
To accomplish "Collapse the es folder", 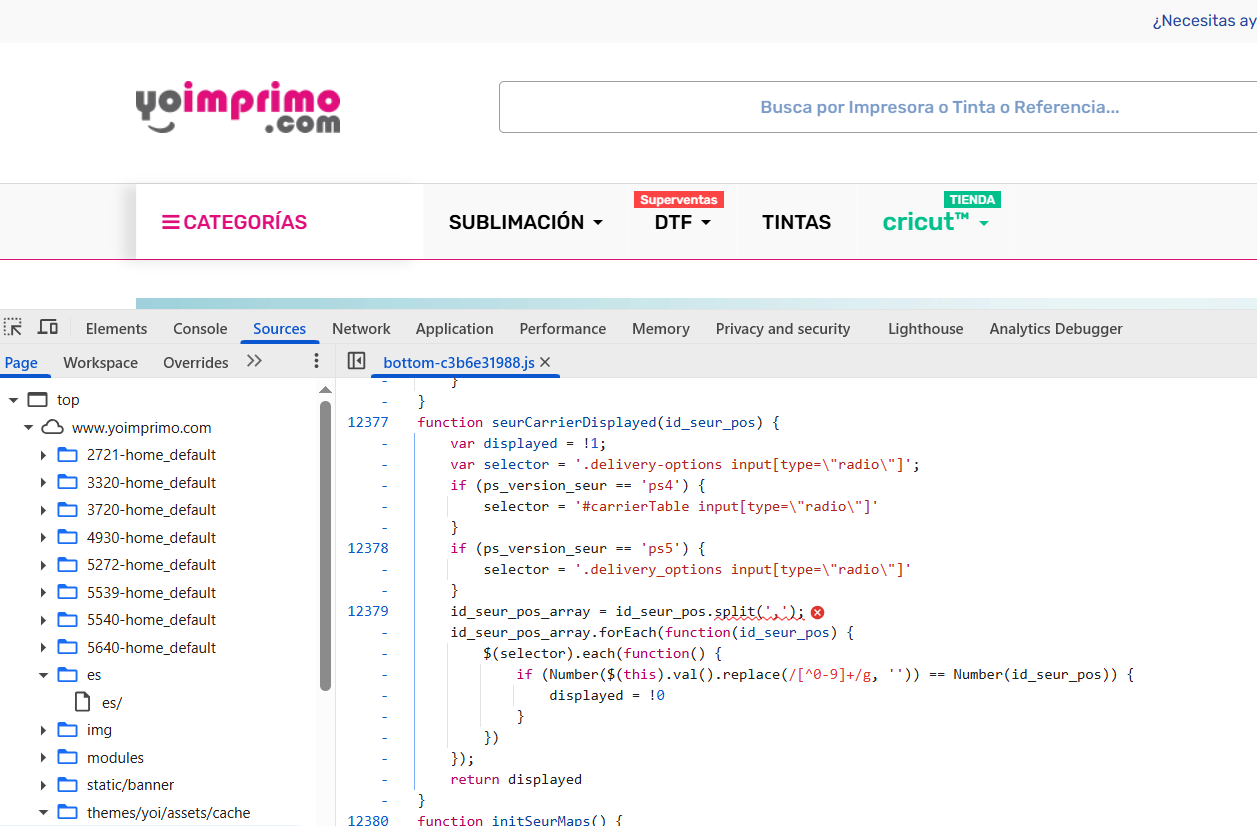I will coord(43,675).
